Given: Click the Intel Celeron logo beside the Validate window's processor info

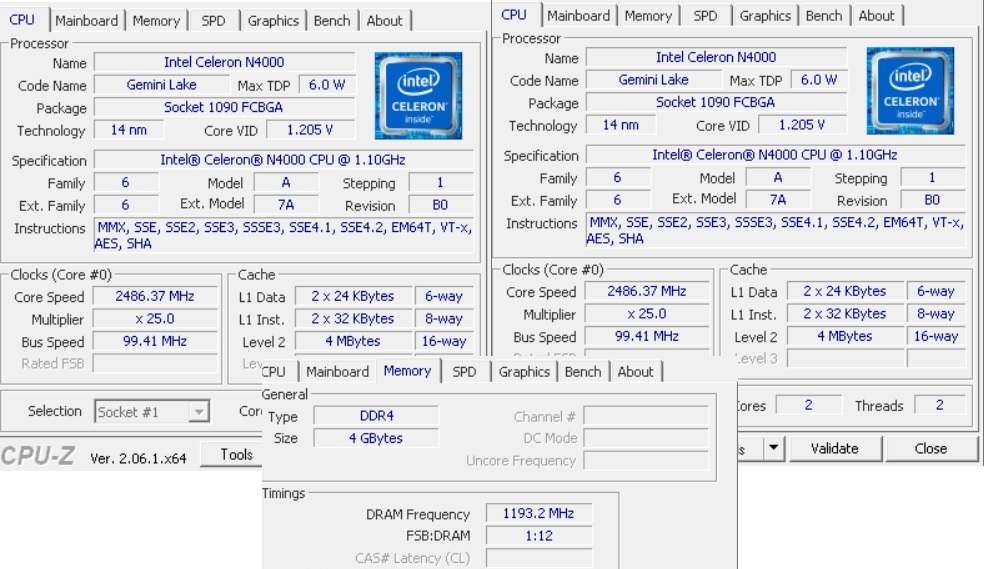Looking at the screenshot, I should pyautogui.click(x=909, y=90).
